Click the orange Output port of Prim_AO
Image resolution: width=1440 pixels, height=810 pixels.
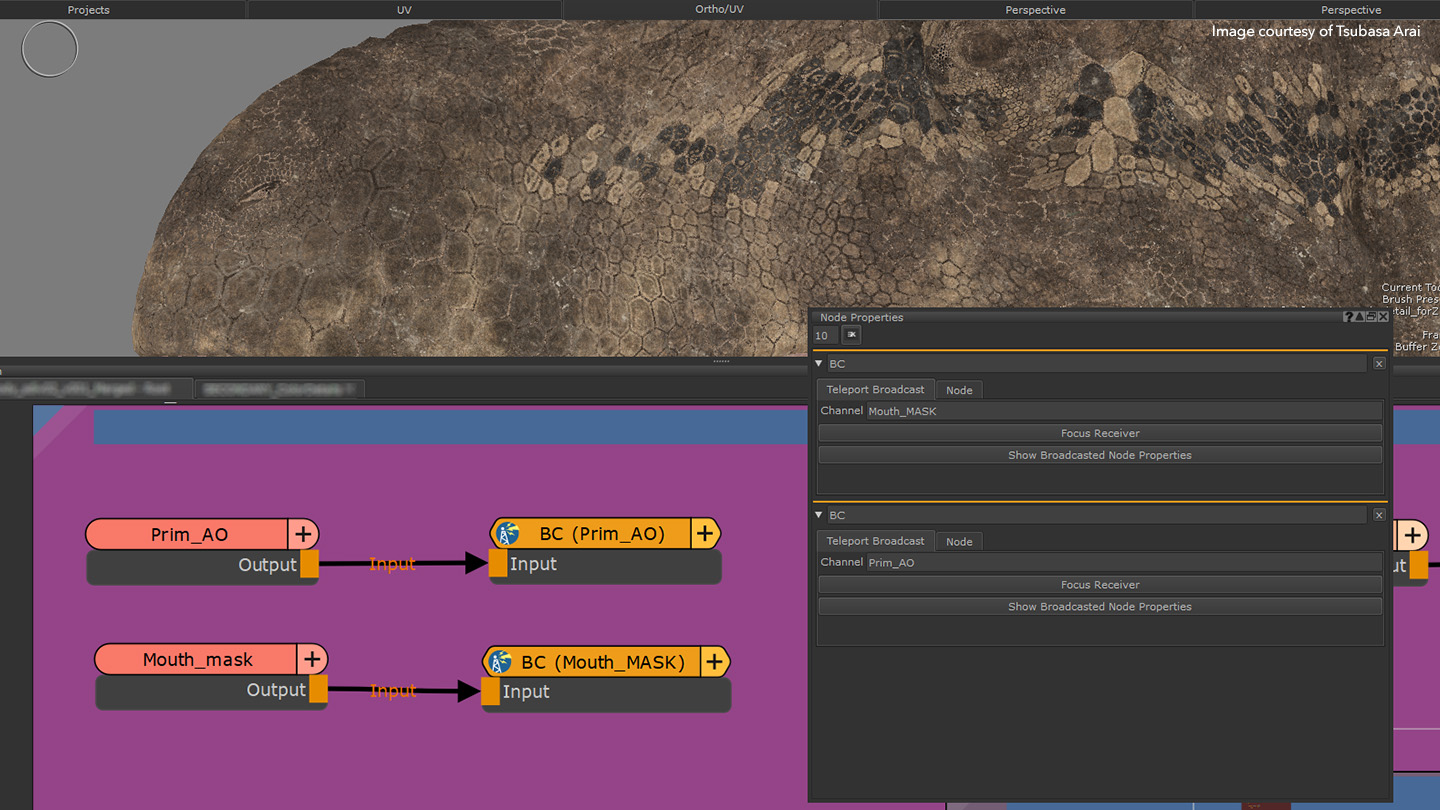[x=309, y=564]
